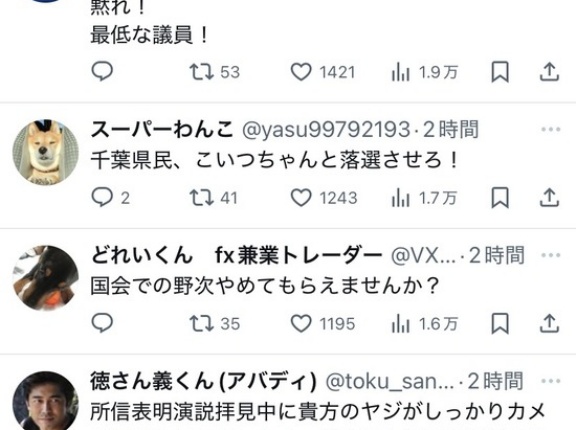Image resolution: width=576 pixels, height=430 pixels.
Task: Bookmark the どれいくん tweet
Action: [x=500, y=324]
